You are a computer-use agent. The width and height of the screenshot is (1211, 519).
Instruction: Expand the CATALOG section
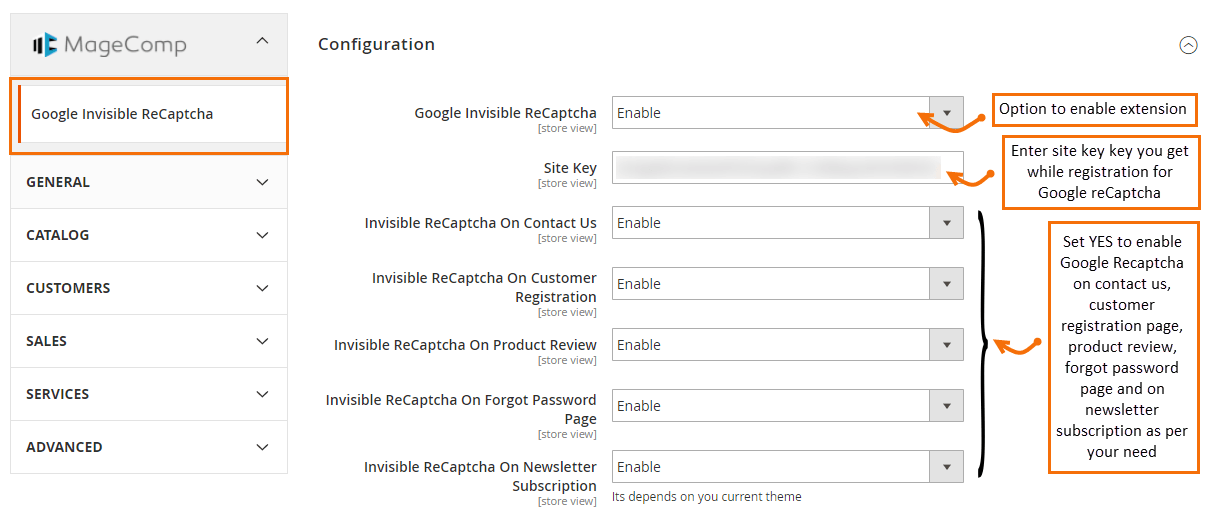[x=149, y=235]
